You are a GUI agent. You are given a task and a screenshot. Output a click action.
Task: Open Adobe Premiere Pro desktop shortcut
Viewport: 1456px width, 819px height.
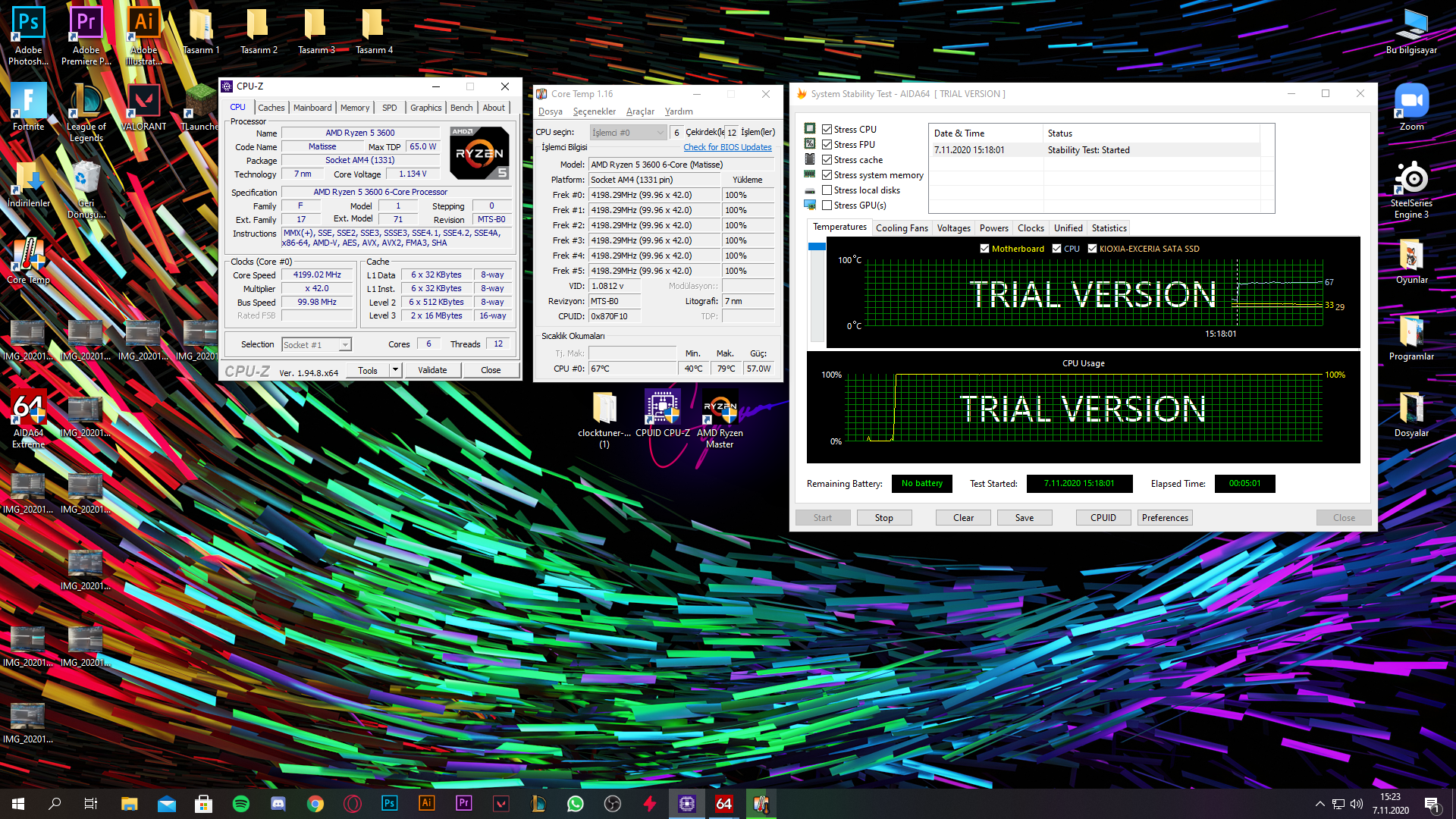pos(86,35)
